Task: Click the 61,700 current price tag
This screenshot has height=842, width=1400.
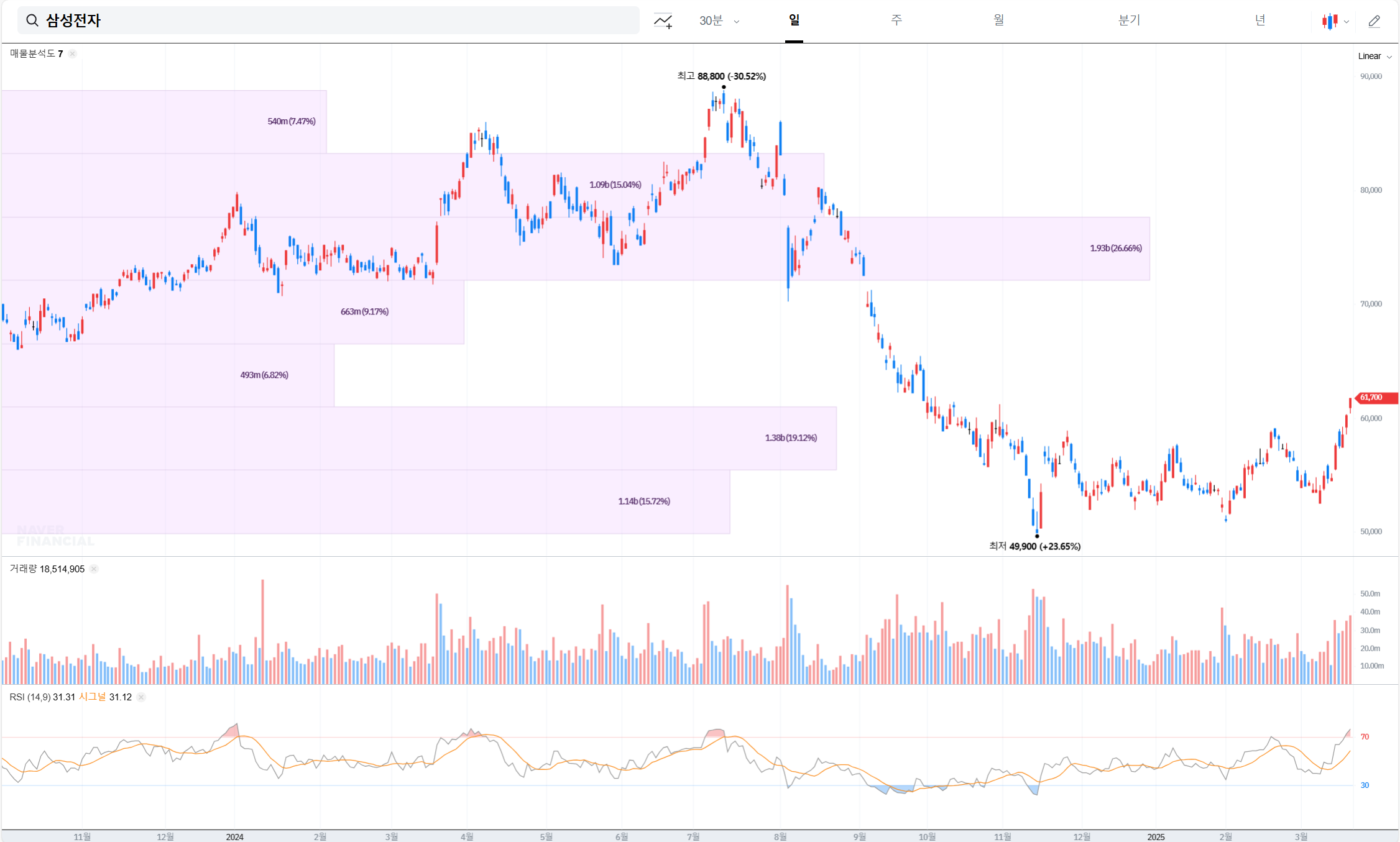Action: pos(1375,398)
